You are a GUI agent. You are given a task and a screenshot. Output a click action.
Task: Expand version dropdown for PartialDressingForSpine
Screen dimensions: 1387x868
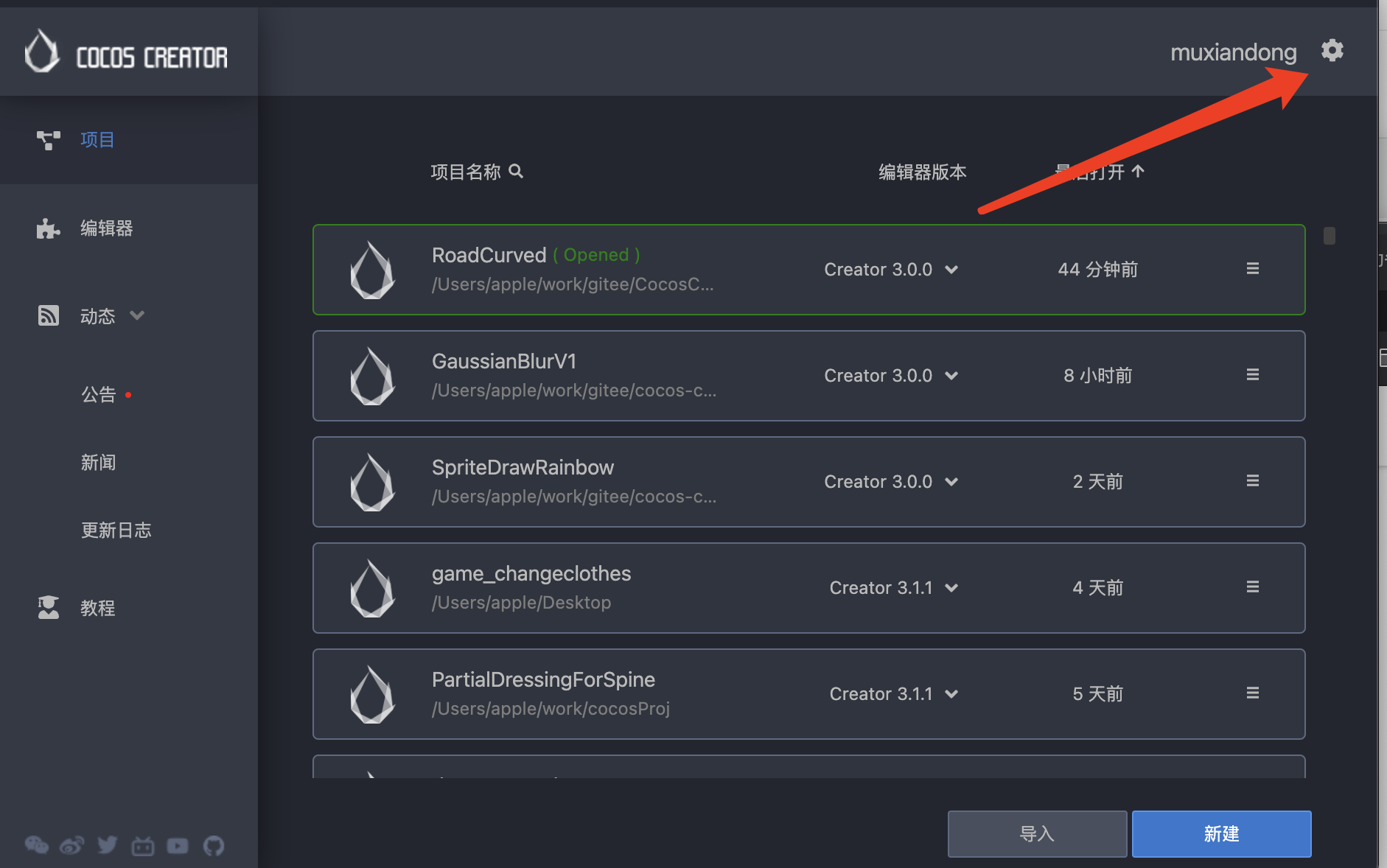(951, 694)
